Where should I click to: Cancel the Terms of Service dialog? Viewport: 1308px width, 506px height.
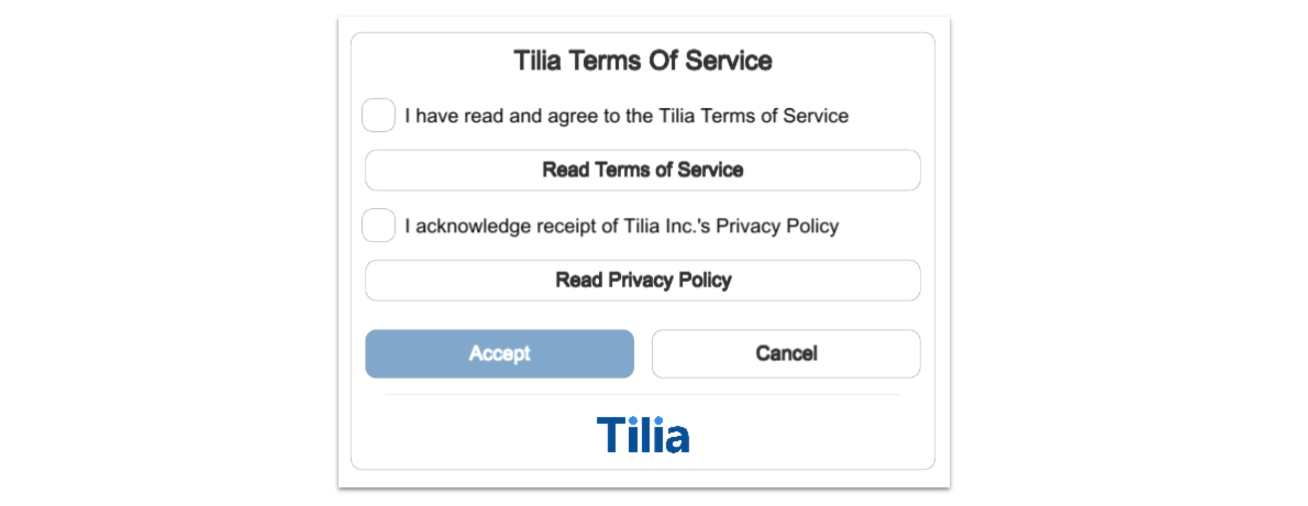point(786,354)
